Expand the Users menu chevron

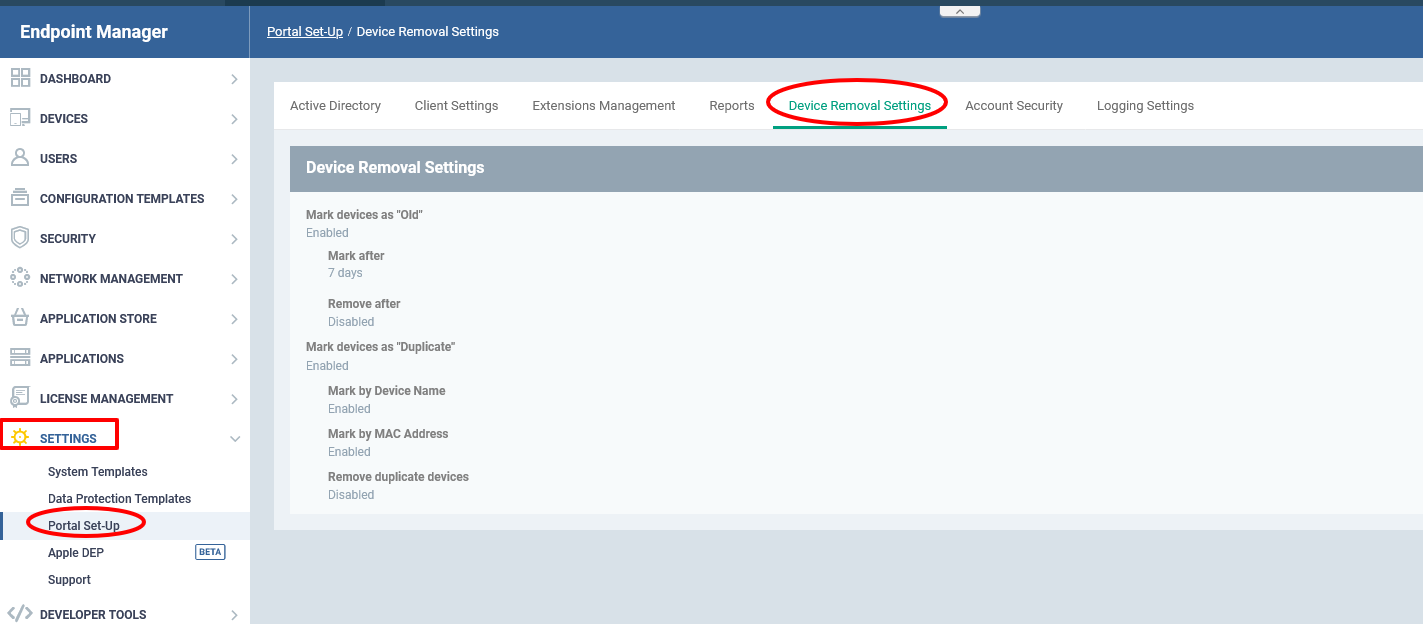(234, 159)
